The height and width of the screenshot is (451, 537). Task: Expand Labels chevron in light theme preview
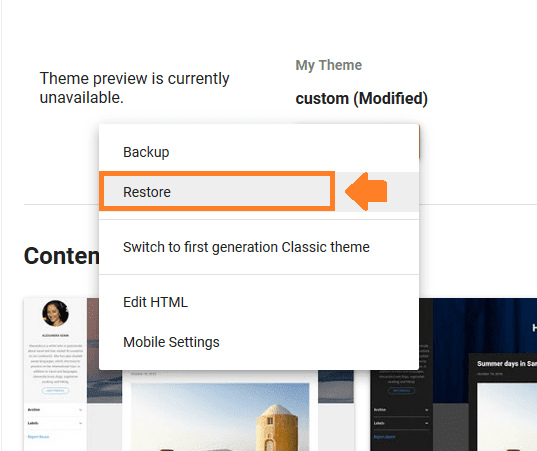(x=80, y=423)
